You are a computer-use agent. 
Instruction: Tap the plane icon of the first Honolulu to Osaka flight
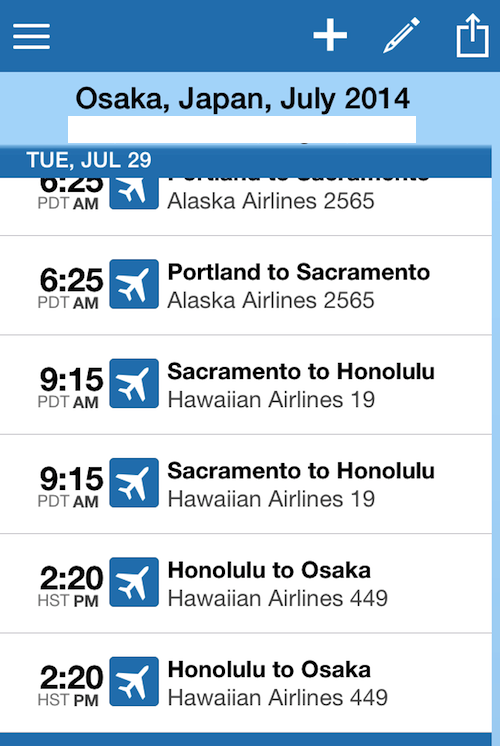(134, 582)
